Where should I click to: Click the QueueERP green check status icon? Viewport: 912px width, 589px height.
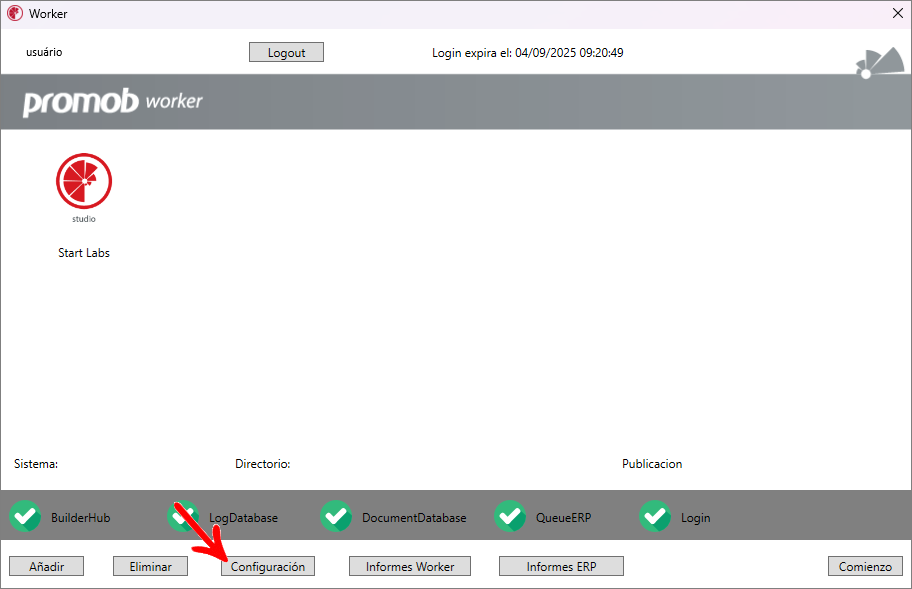[510, 516]
